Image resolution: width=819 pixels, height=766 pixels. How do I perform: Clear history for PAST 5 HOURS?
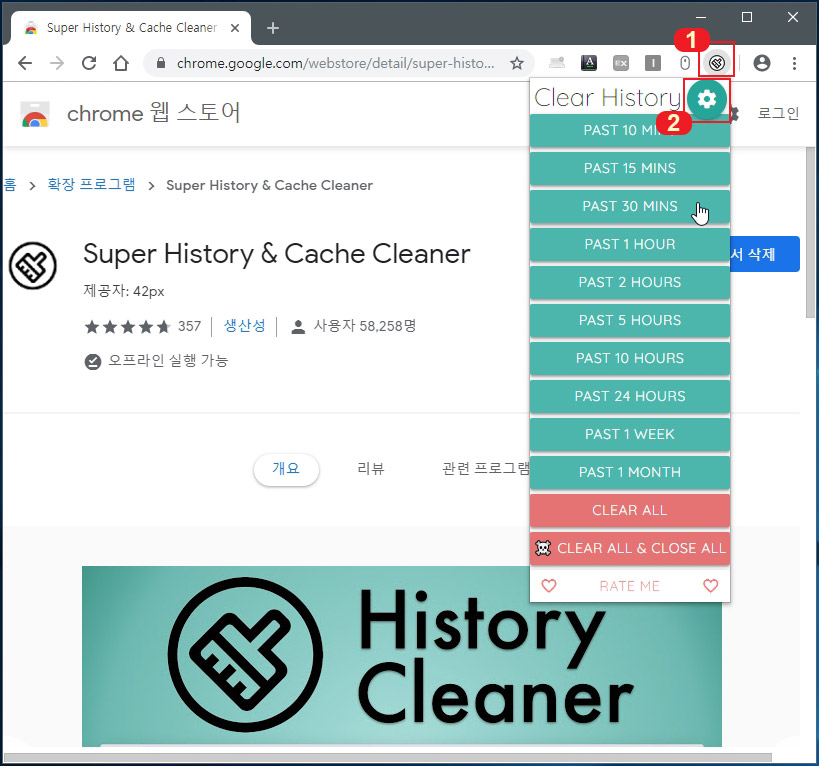tap(629, 320)
